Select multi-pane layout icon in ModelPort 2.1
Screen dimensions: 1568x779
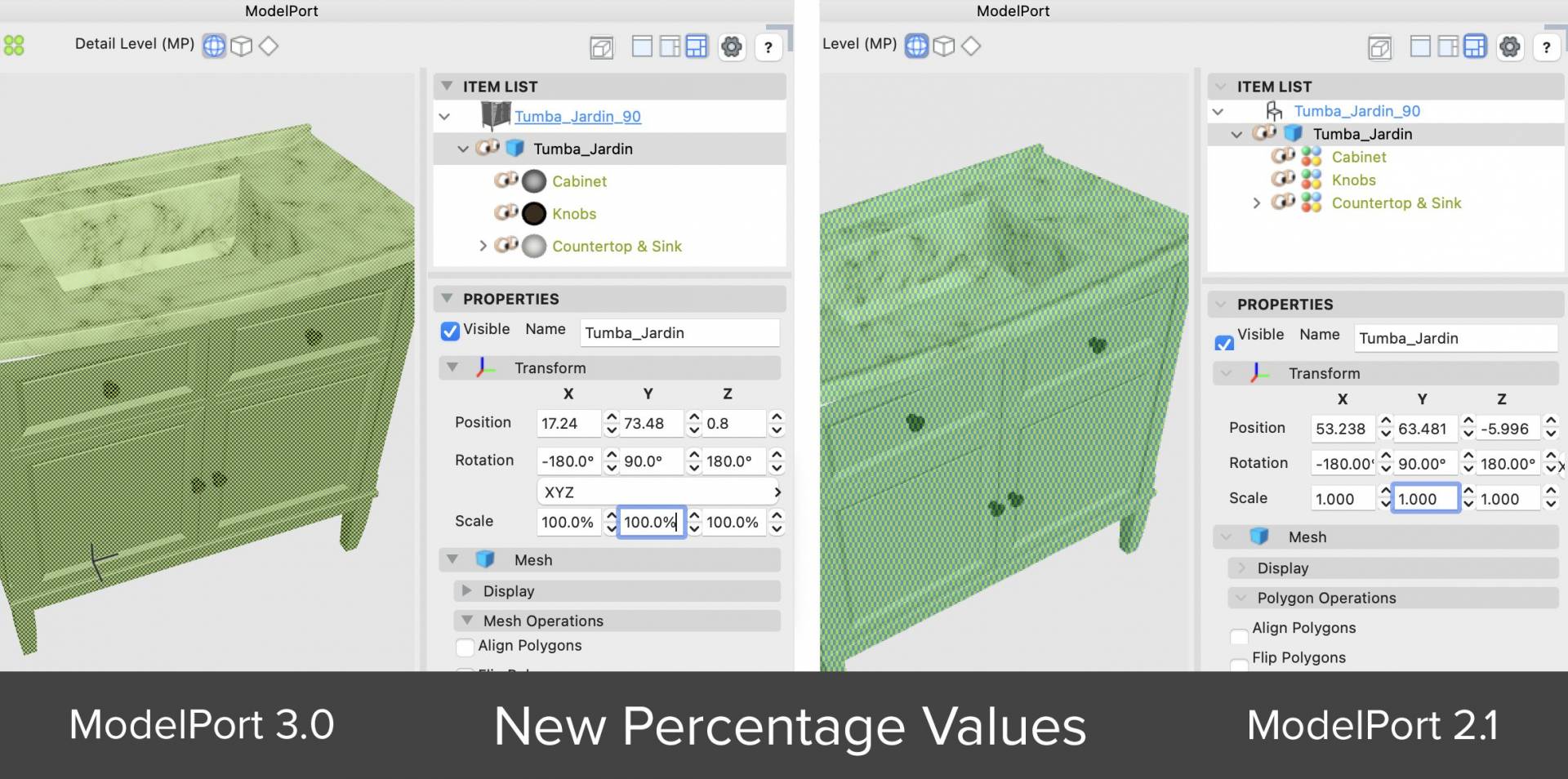[1475, 47]
